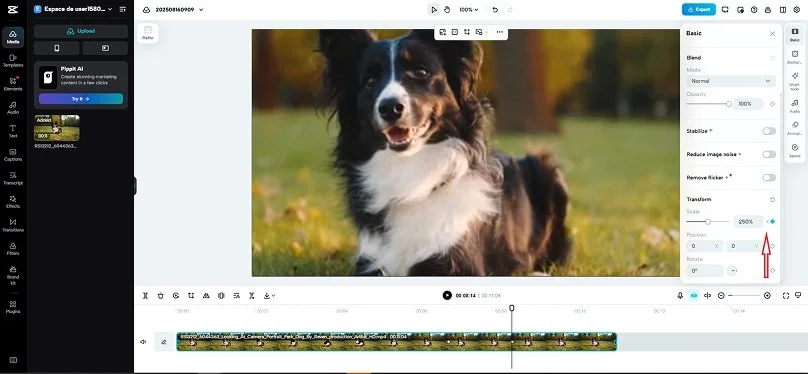Open the Text panel in the sidebar
This screenshot has width=808, height=374.
(x=13, y=131)
